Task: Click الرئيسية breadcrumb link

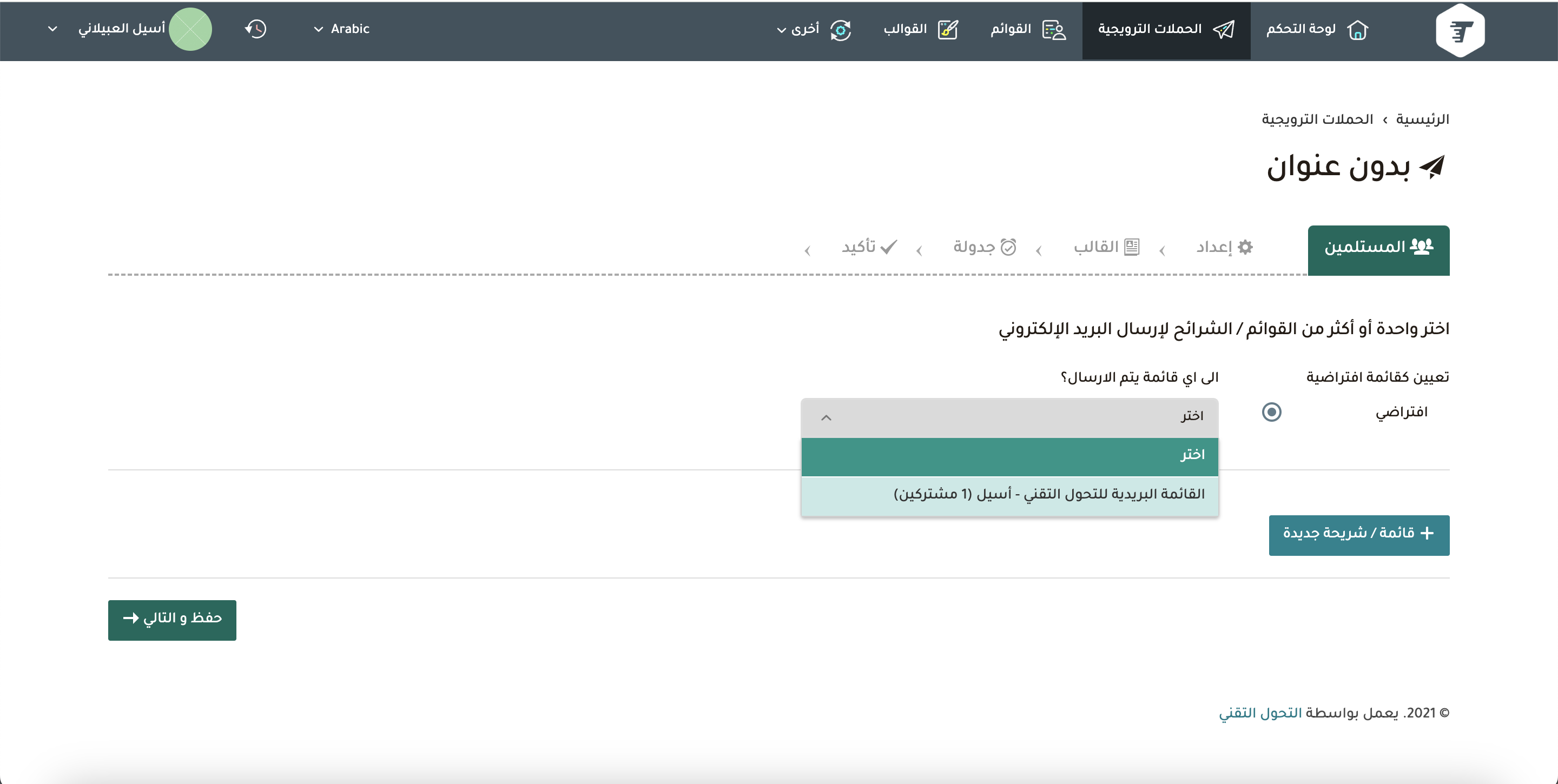Action: [x=1422, y=119]
